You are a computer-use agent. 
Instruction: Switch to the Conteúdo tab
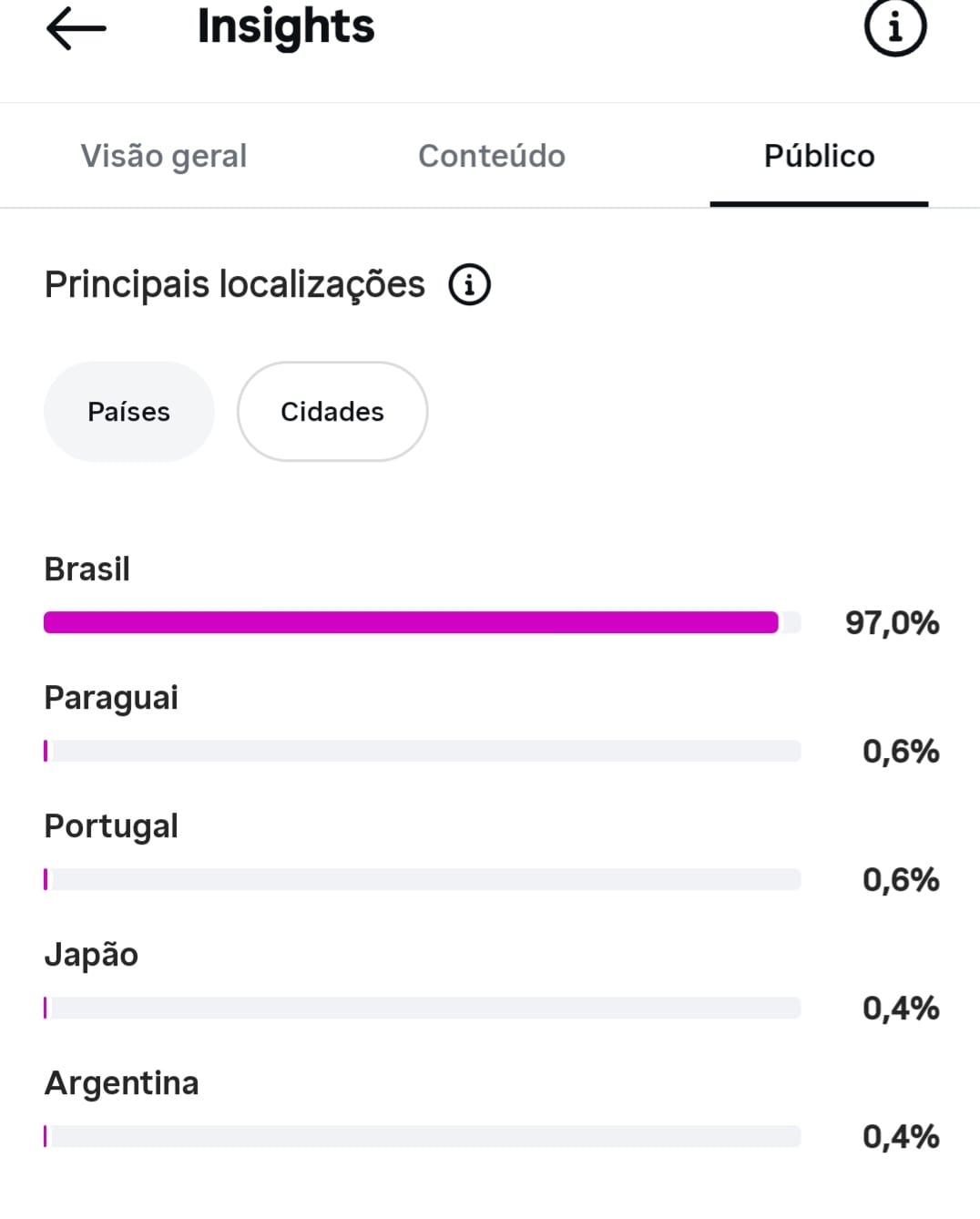(x=492, y=156)
